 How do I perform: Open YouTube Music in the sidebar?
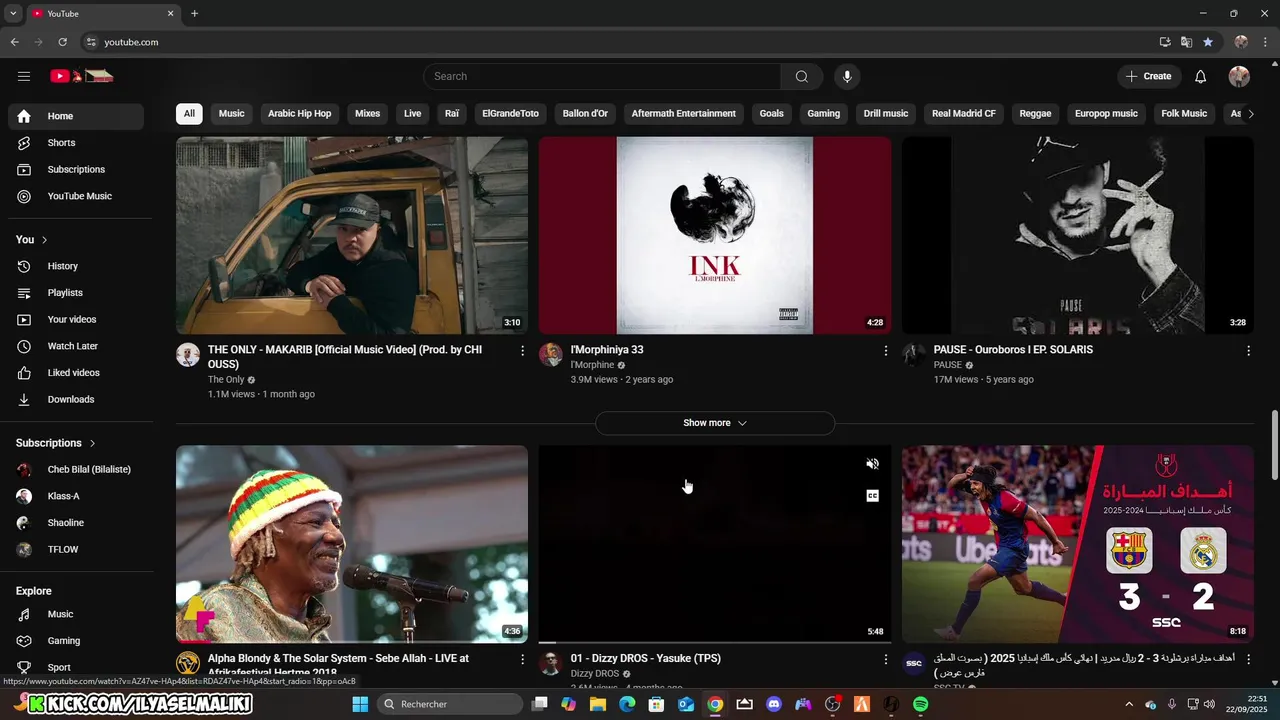click(x=76, y=196)
